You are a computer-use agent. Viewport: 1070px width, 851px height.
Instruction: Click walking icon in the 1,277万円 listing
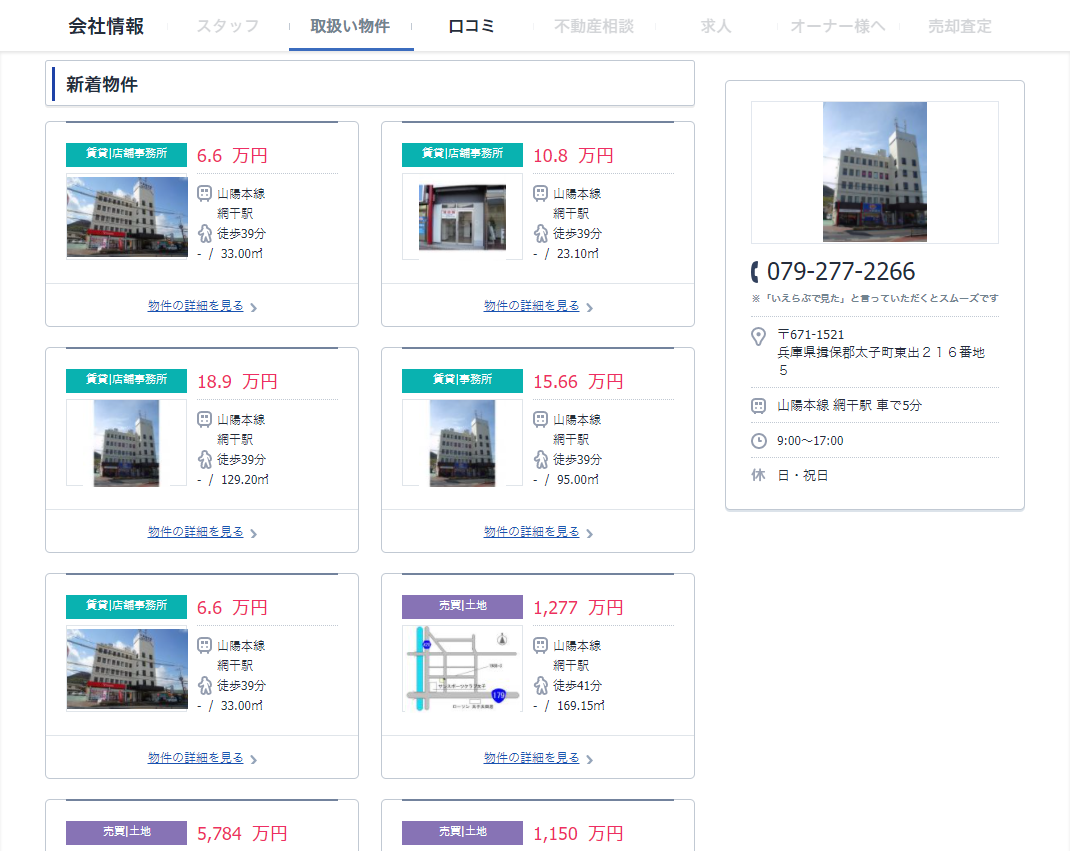tap(540, 686)
